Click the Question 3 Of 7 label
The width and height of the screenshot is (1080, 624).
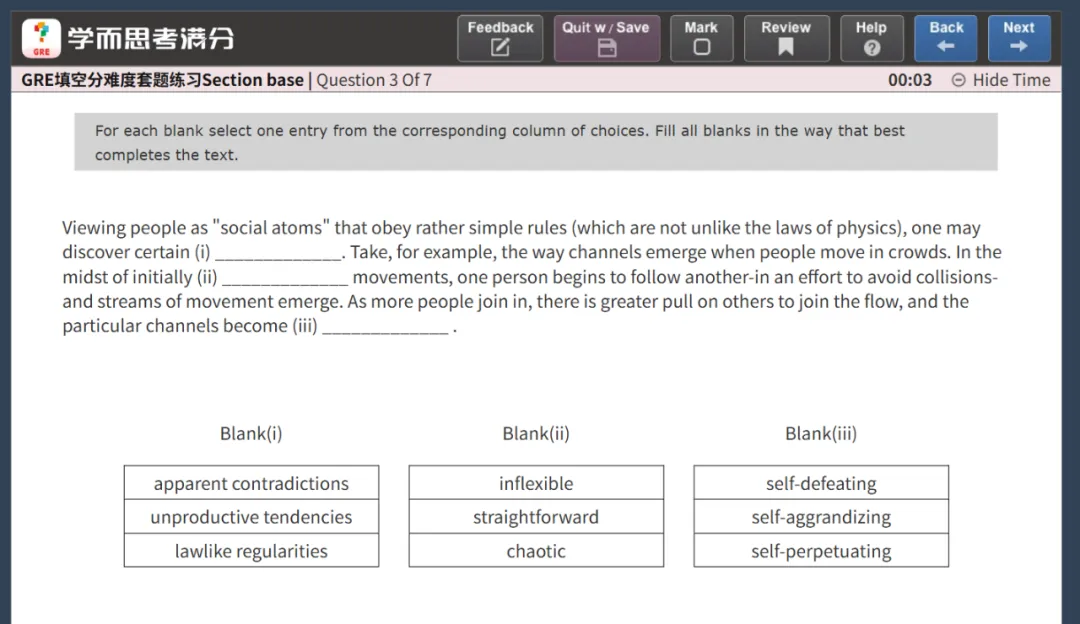coord(374,80)
